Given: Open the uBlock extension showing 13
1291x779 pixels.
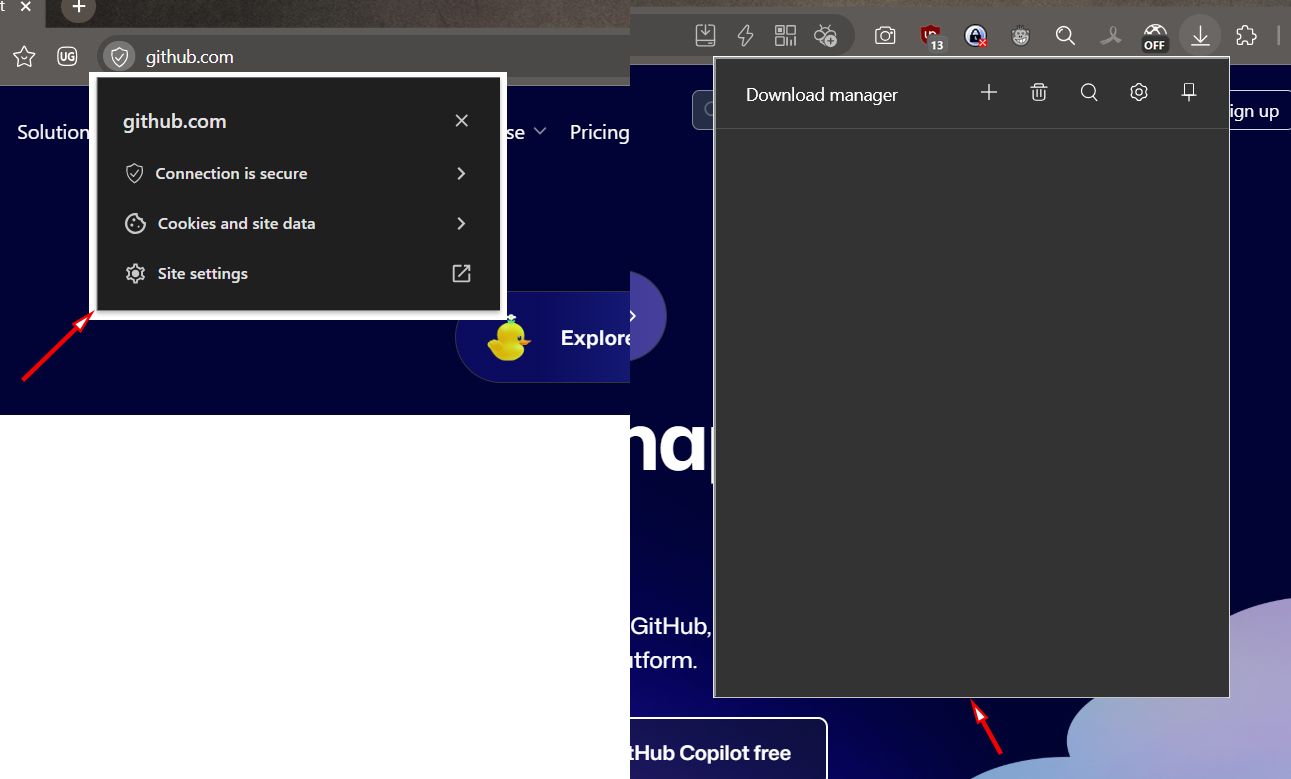Looking at the screenshot, I should coord(932,37).
